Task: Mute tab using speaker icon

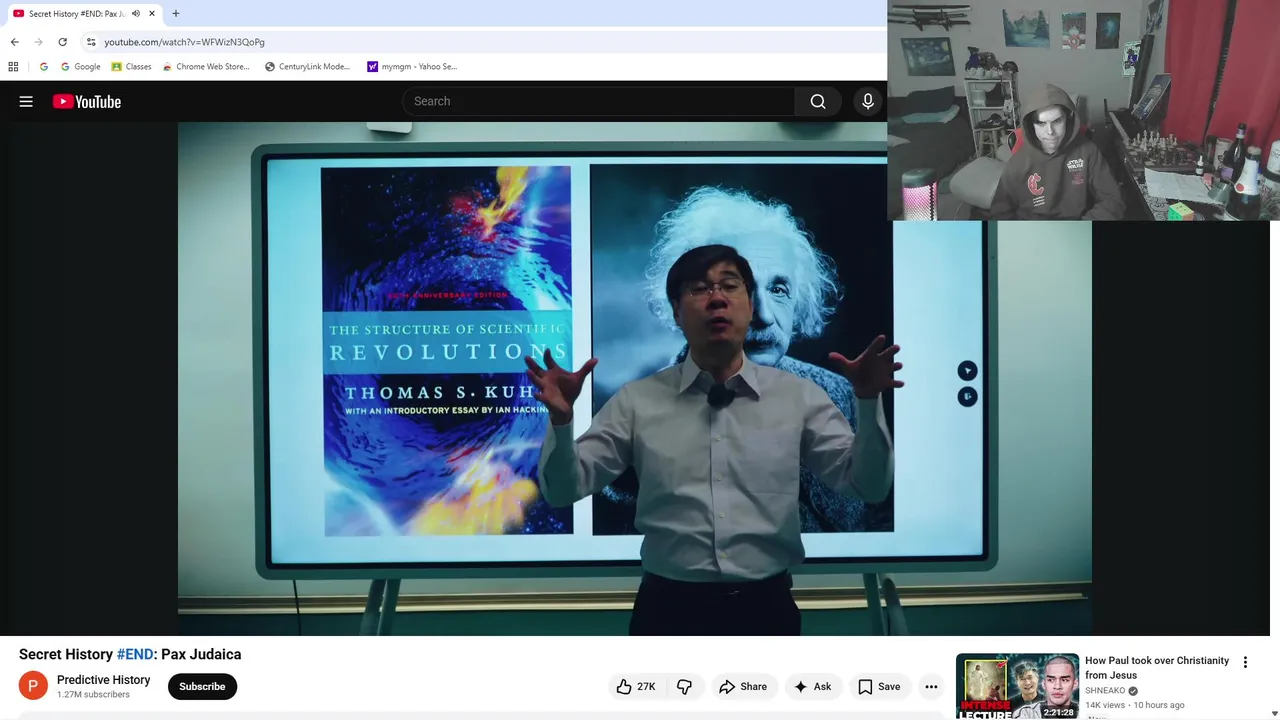Action: (x=136, y=14)
